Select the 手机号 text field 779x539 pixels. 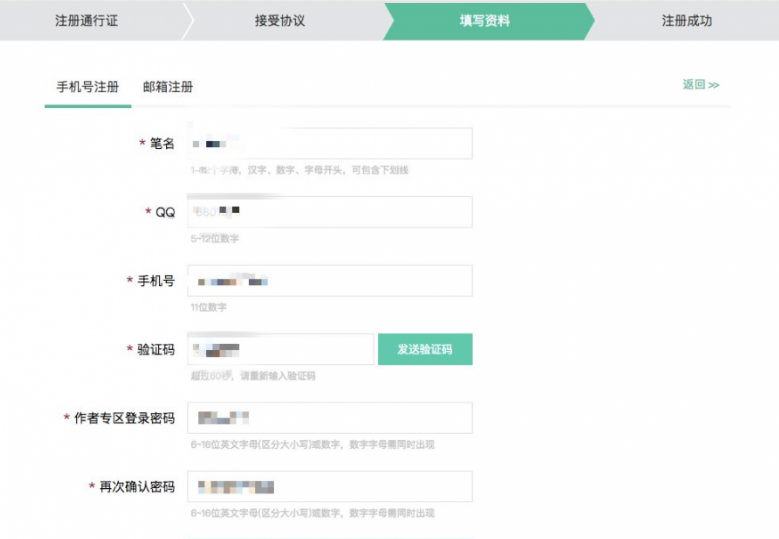click(x=330, y=281)
